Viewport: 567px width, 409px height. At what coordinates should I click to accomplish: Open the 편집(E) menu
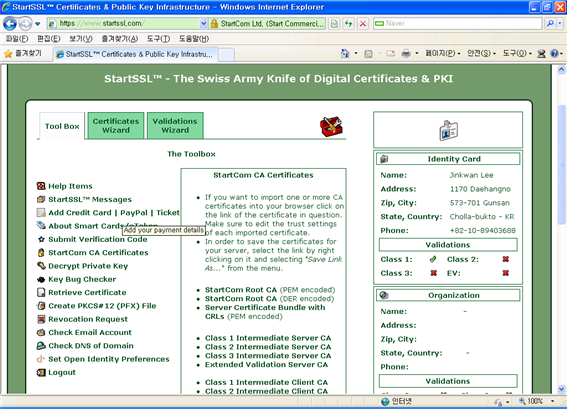(x=49, y=39)
